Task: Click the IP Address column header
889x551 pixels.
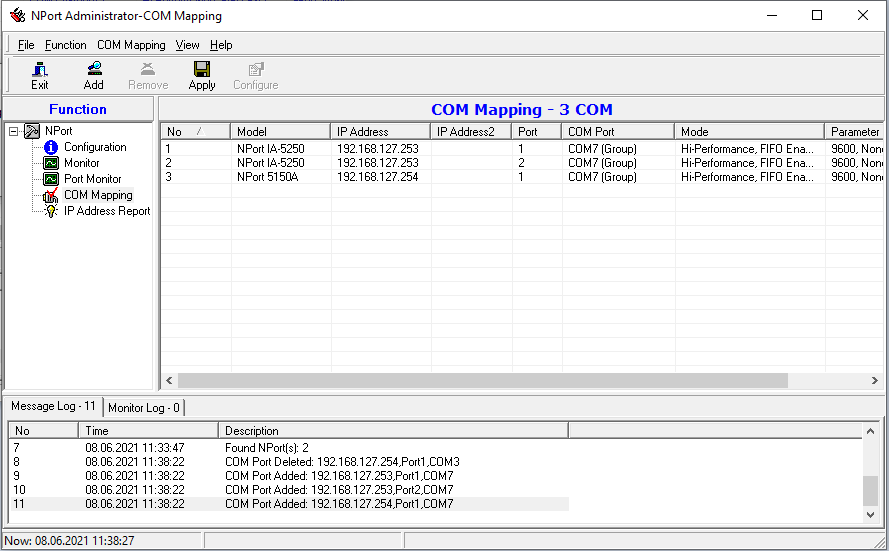Action: tap(380, 132)
